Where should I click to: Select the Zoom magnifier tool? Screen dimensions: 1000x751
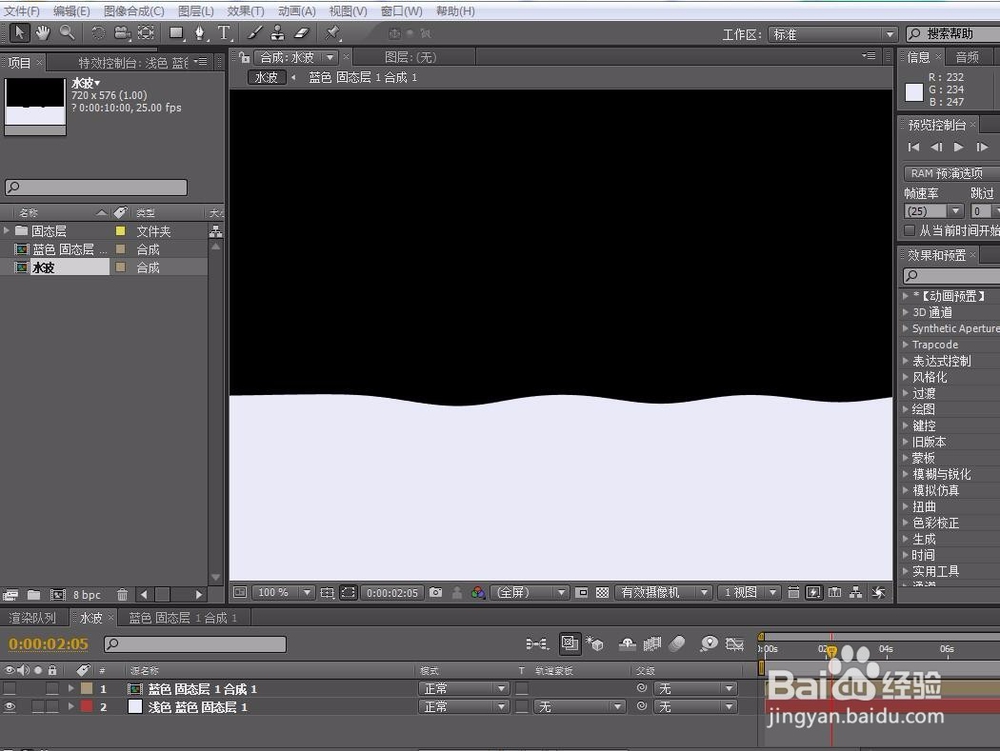[x=66, y=33]
